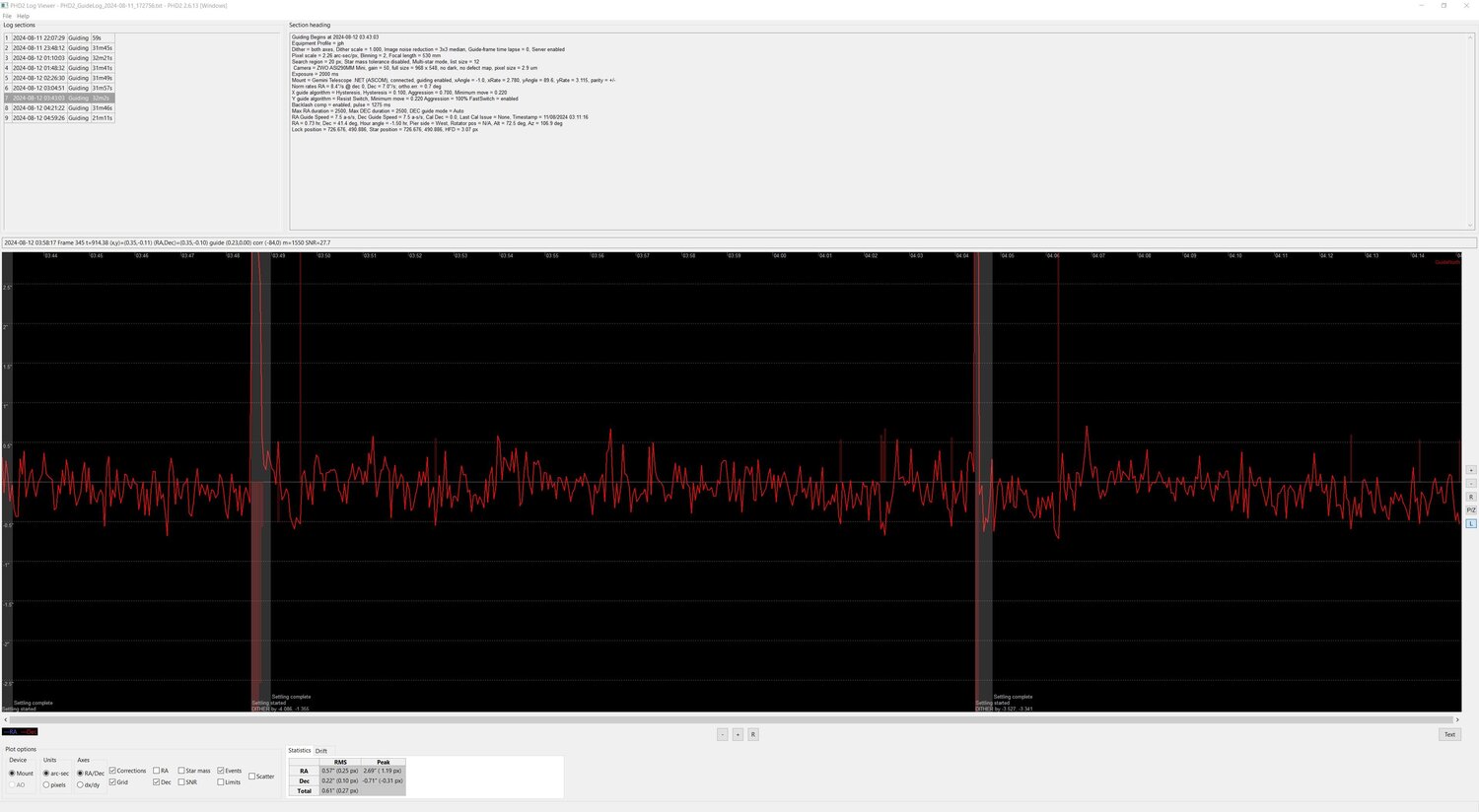Click the horizontal graph scrollbar track
The width and height of the screenshot is (1479, 812).
click(732, 720)
